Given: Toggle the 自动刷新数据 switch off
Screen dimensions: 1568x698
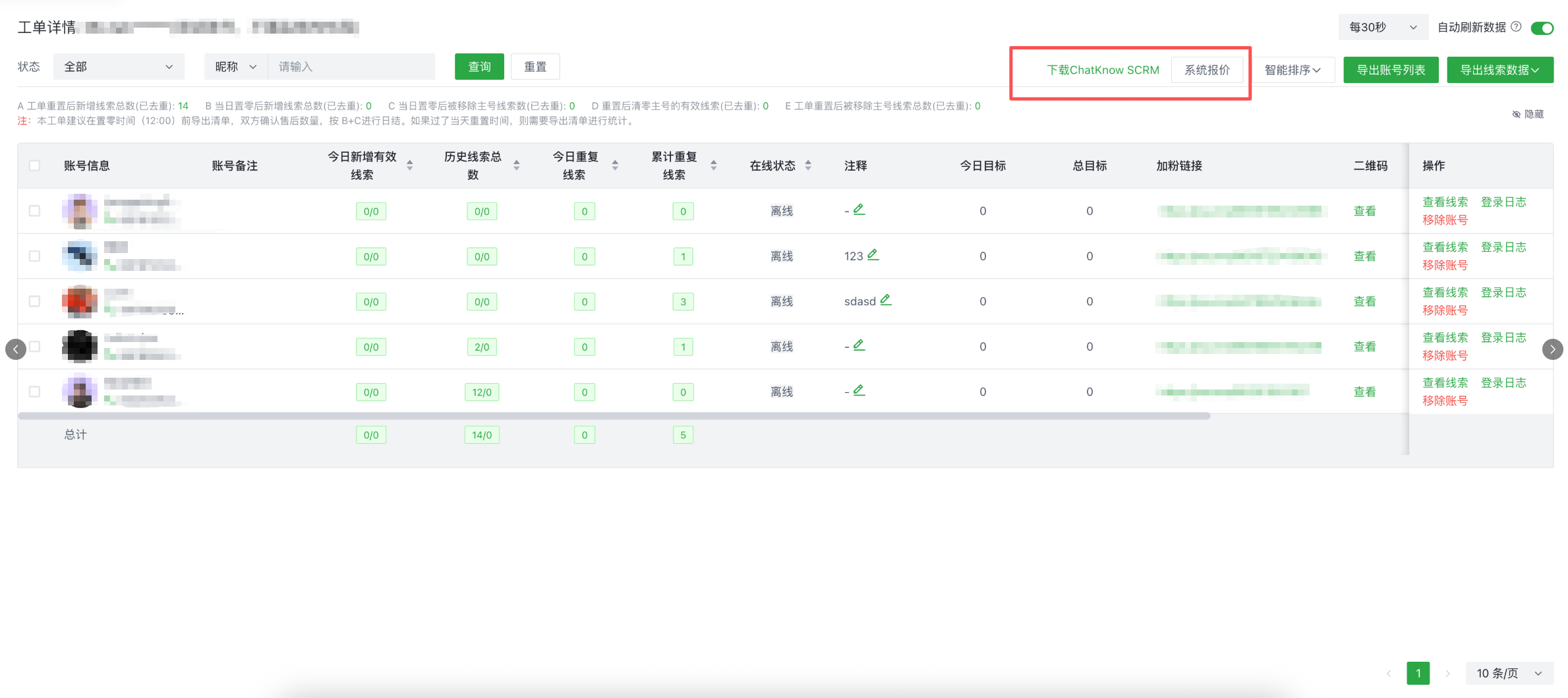Looking at the screenshot, I should pos(1542,28).
